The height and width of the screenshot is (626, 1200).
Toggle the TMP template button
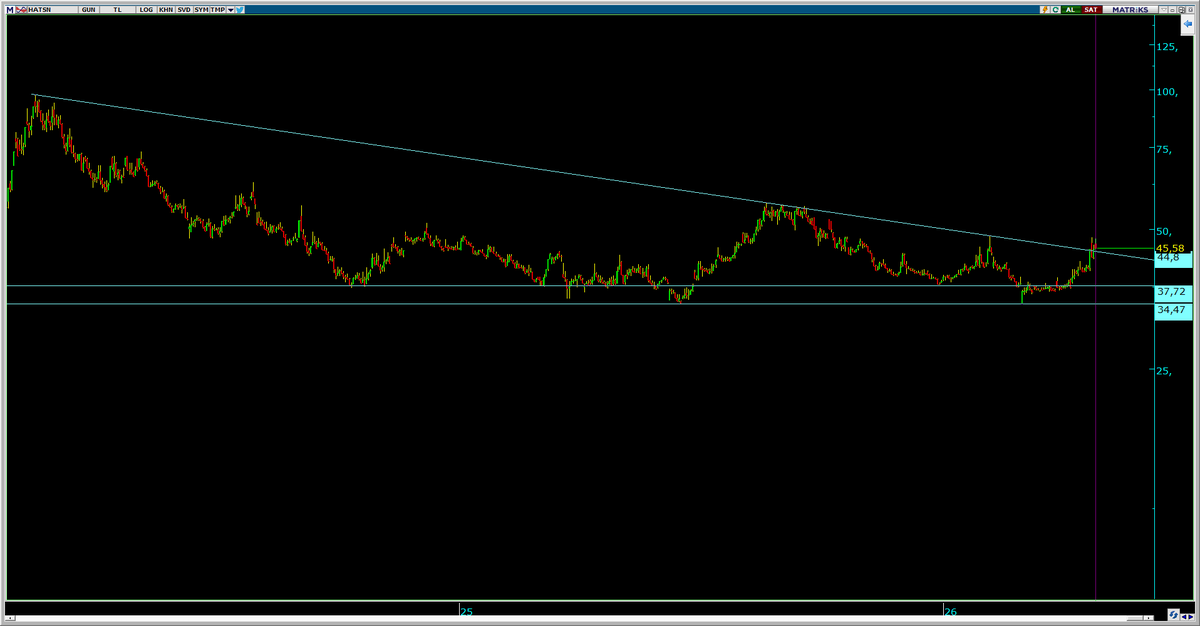pyautogui.click(x=217, y=10)
